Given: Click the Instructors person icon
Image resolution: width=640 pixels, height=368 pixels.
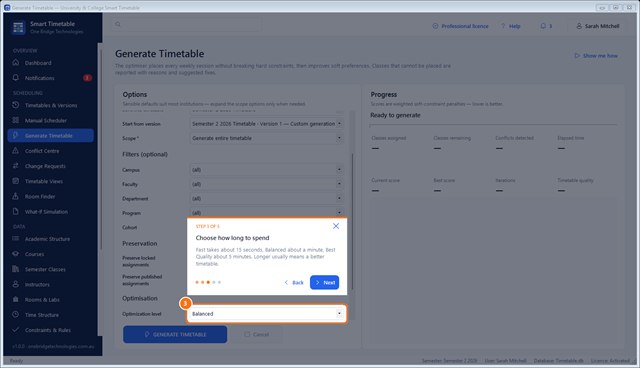Looking at the screenshot, I should [x=16, y=284].
